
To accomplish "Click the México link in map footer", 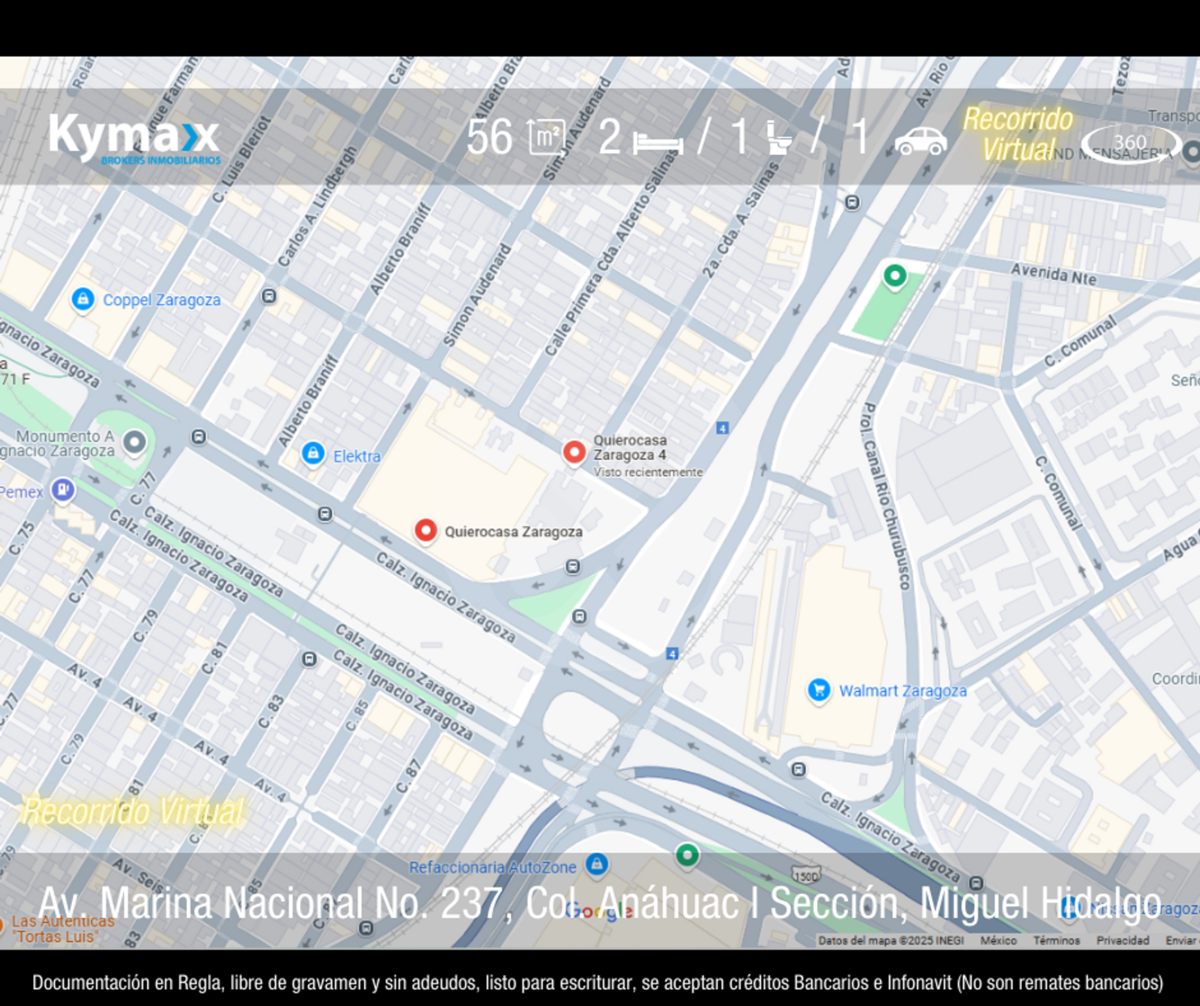I will point(998,941).
